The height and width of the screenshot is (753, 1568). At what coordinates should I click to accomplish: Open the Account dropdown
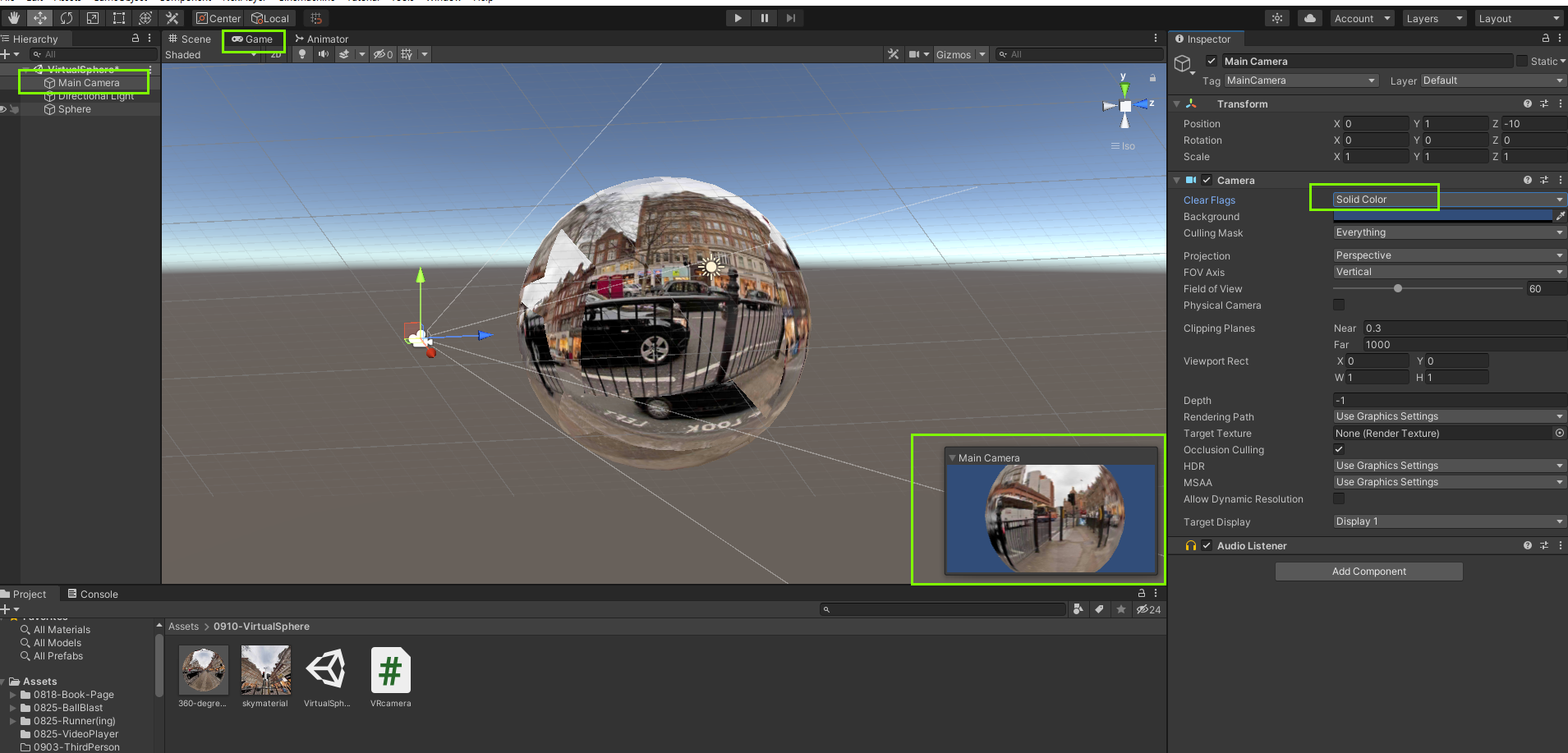[1362, 18]
